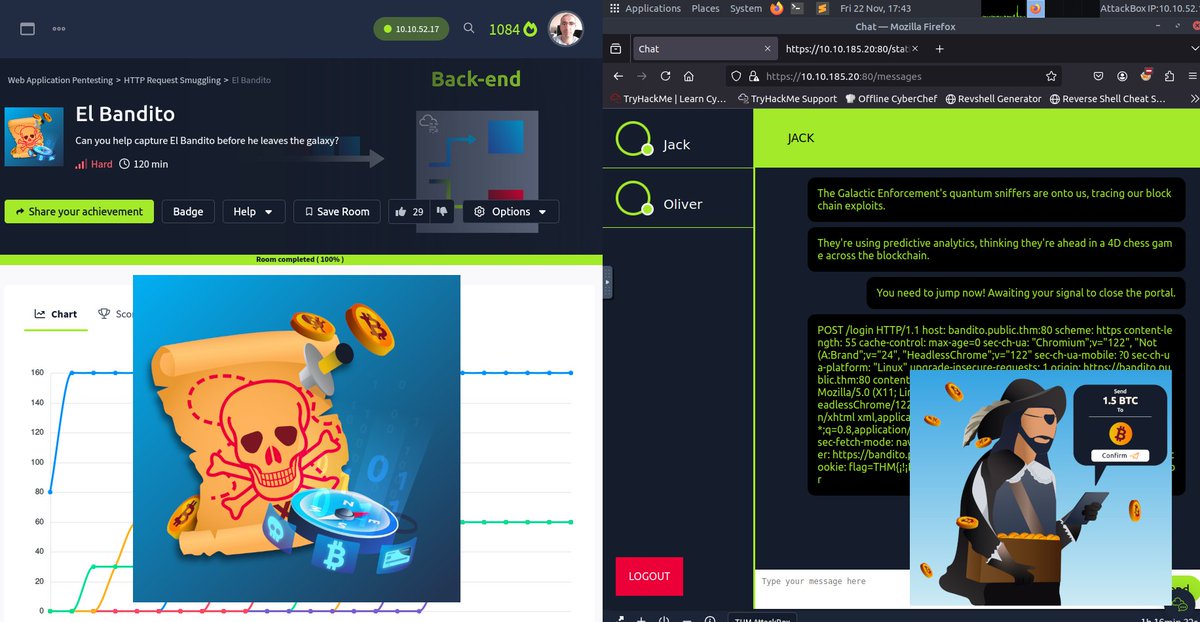Open the System menu
Viewport: 1200px width, 622px height.
(745, 8)
